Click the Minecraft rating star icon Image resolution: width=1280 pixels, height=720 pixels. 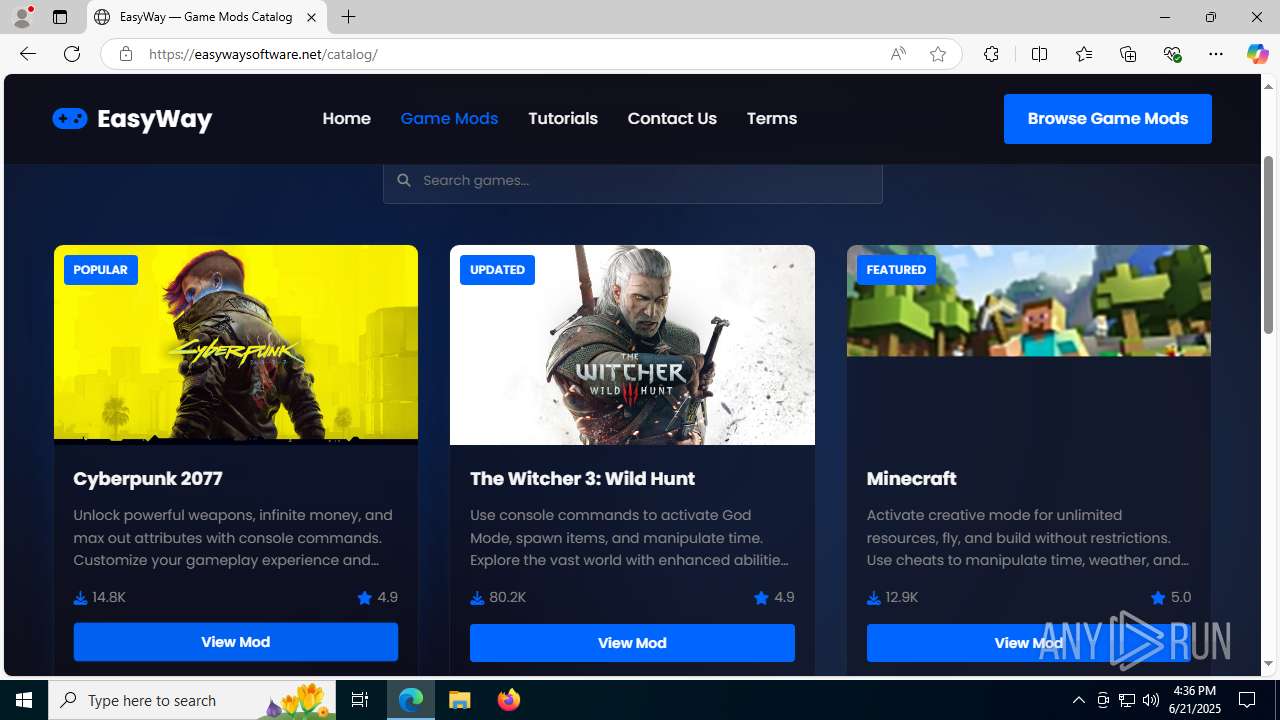pyautogui.click(x=1158, y=597)
